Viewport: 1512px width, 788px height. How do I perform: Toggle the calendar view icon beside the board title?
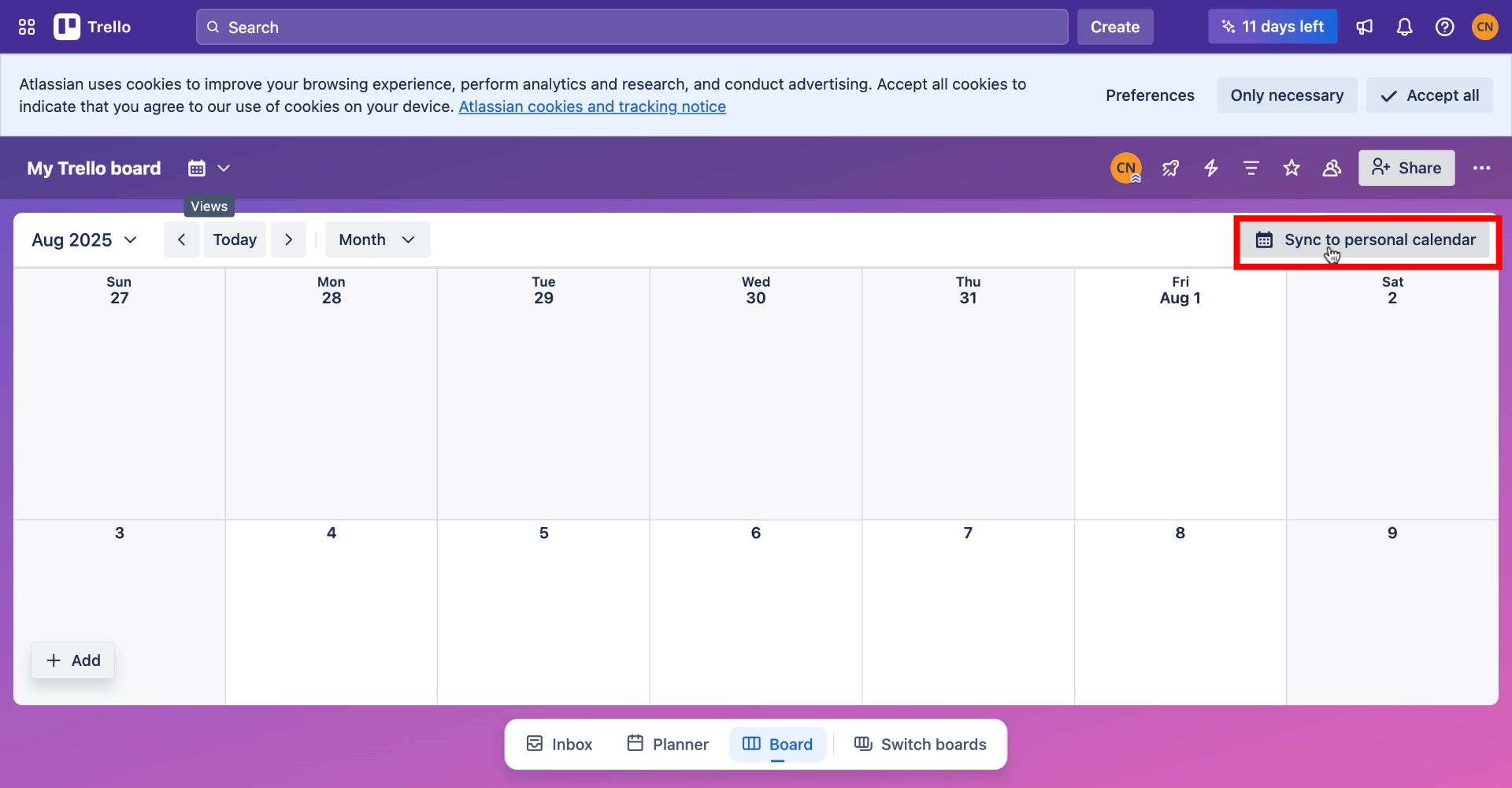click(x=195, y=168)
